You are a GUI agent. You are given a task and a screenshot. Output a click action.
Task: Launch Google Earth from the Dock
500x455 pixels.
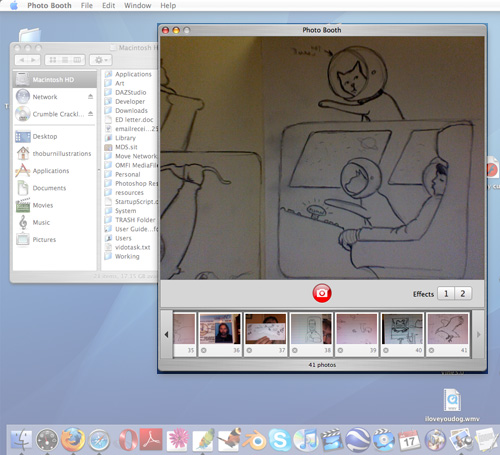(x=357, y=440)
